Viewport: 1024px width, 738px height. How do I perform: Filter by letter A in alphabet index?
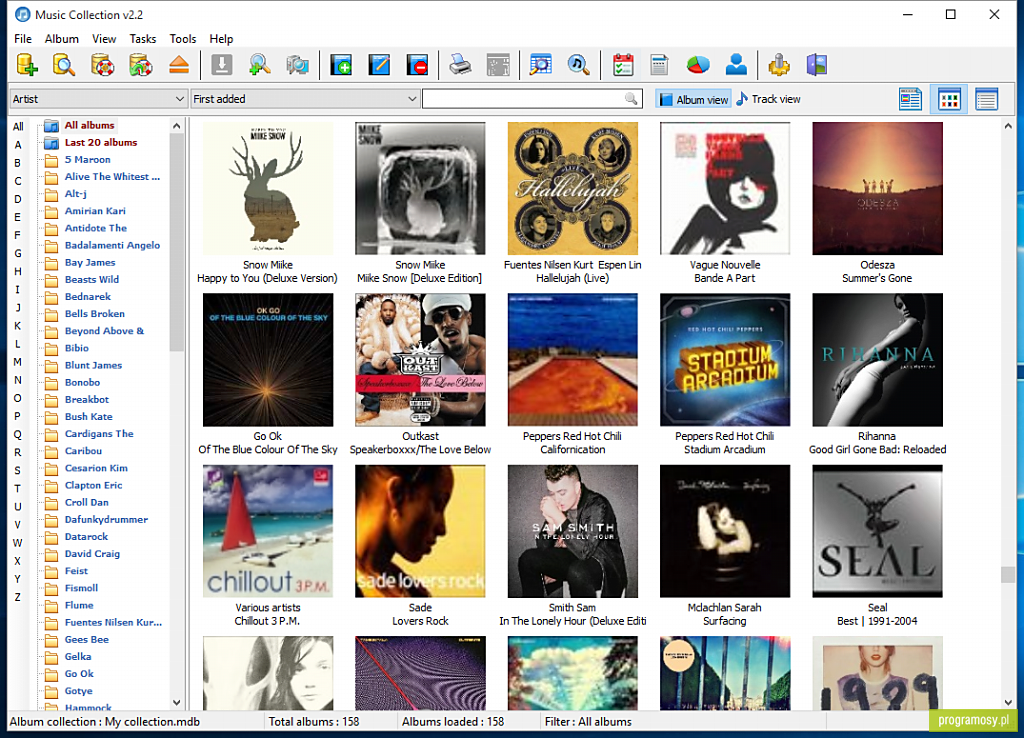18,145
